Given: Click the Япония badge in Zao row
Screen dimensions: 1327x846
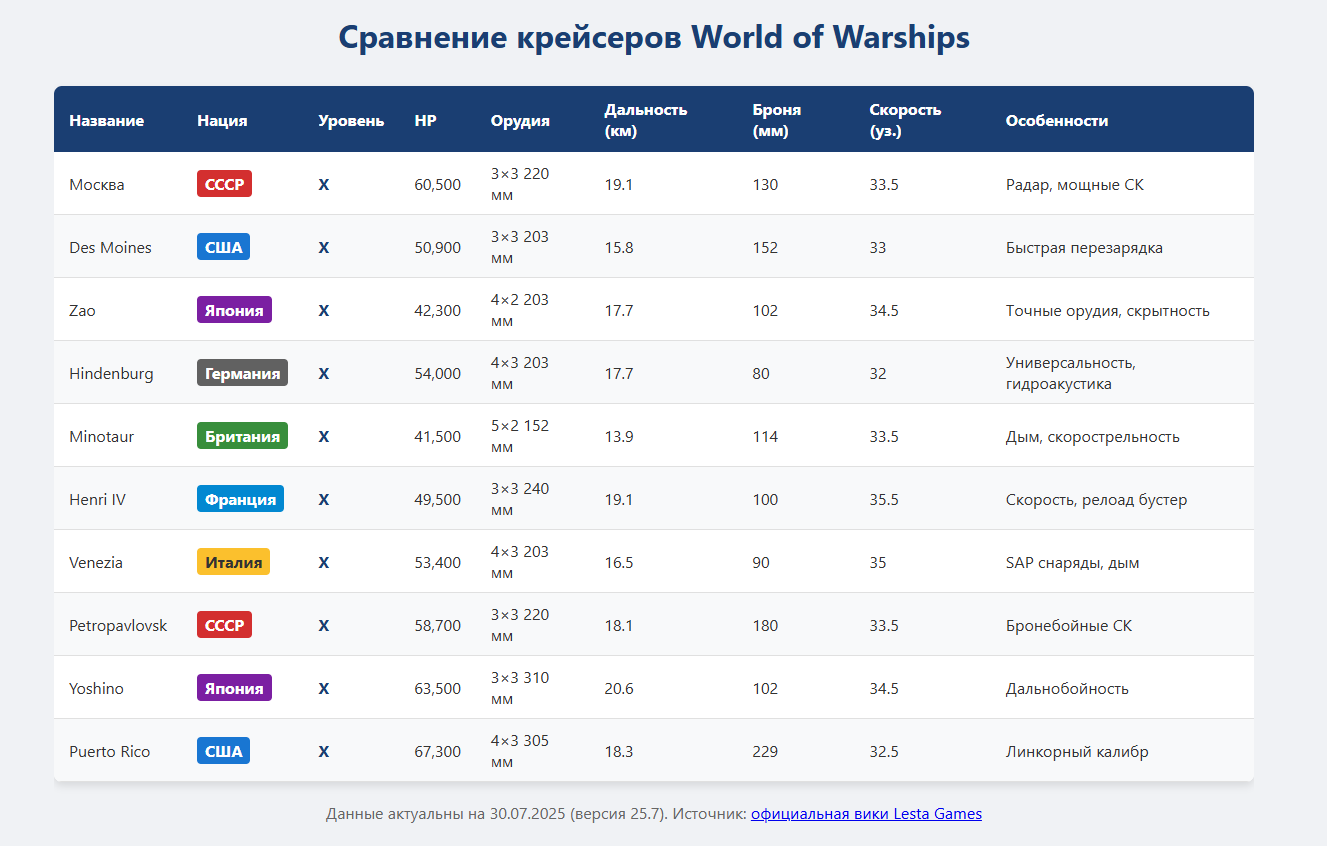Looking at the screenshot, I should 234,310.
